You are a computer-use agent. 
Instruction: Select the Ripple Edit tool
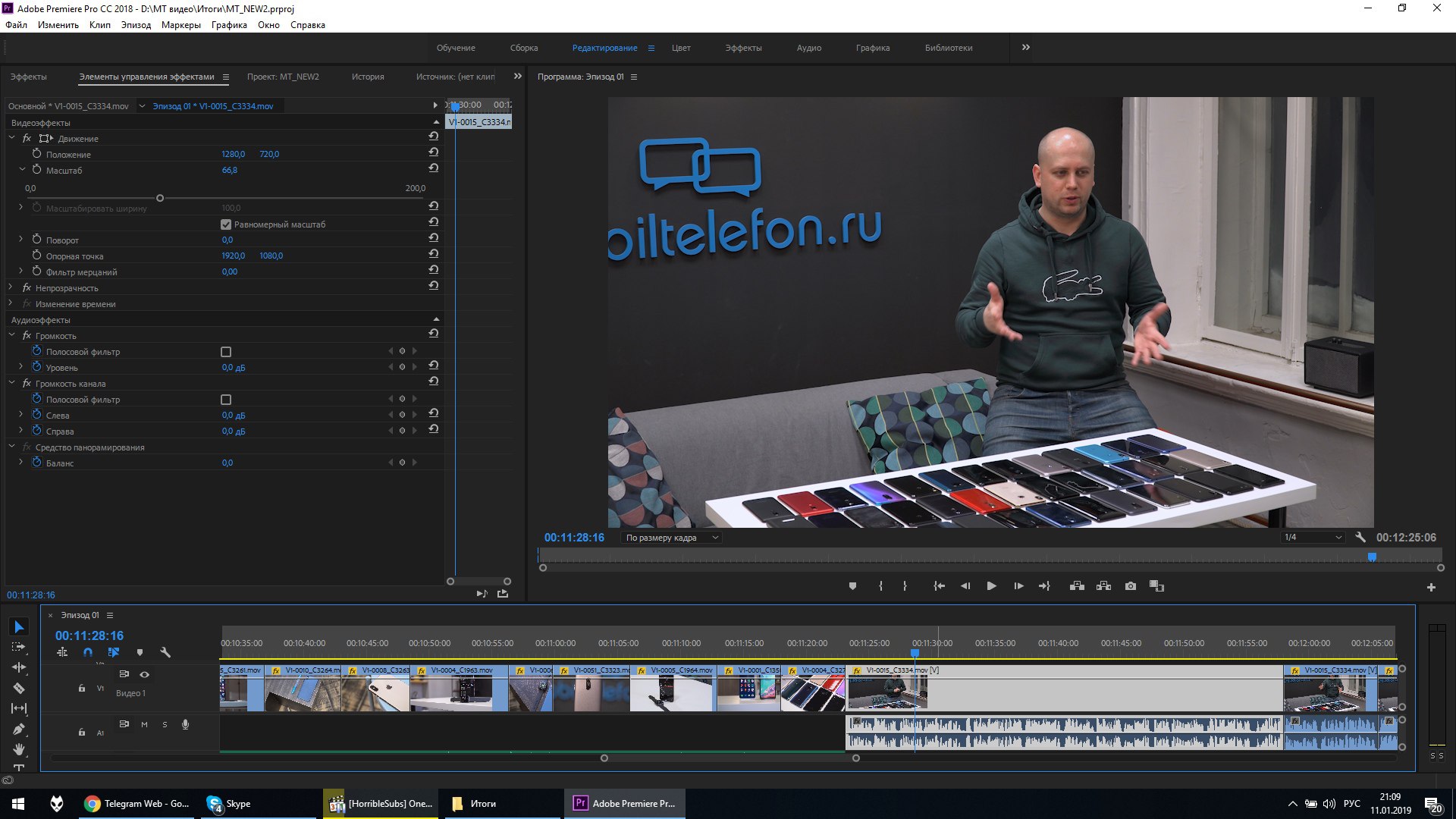19,667
